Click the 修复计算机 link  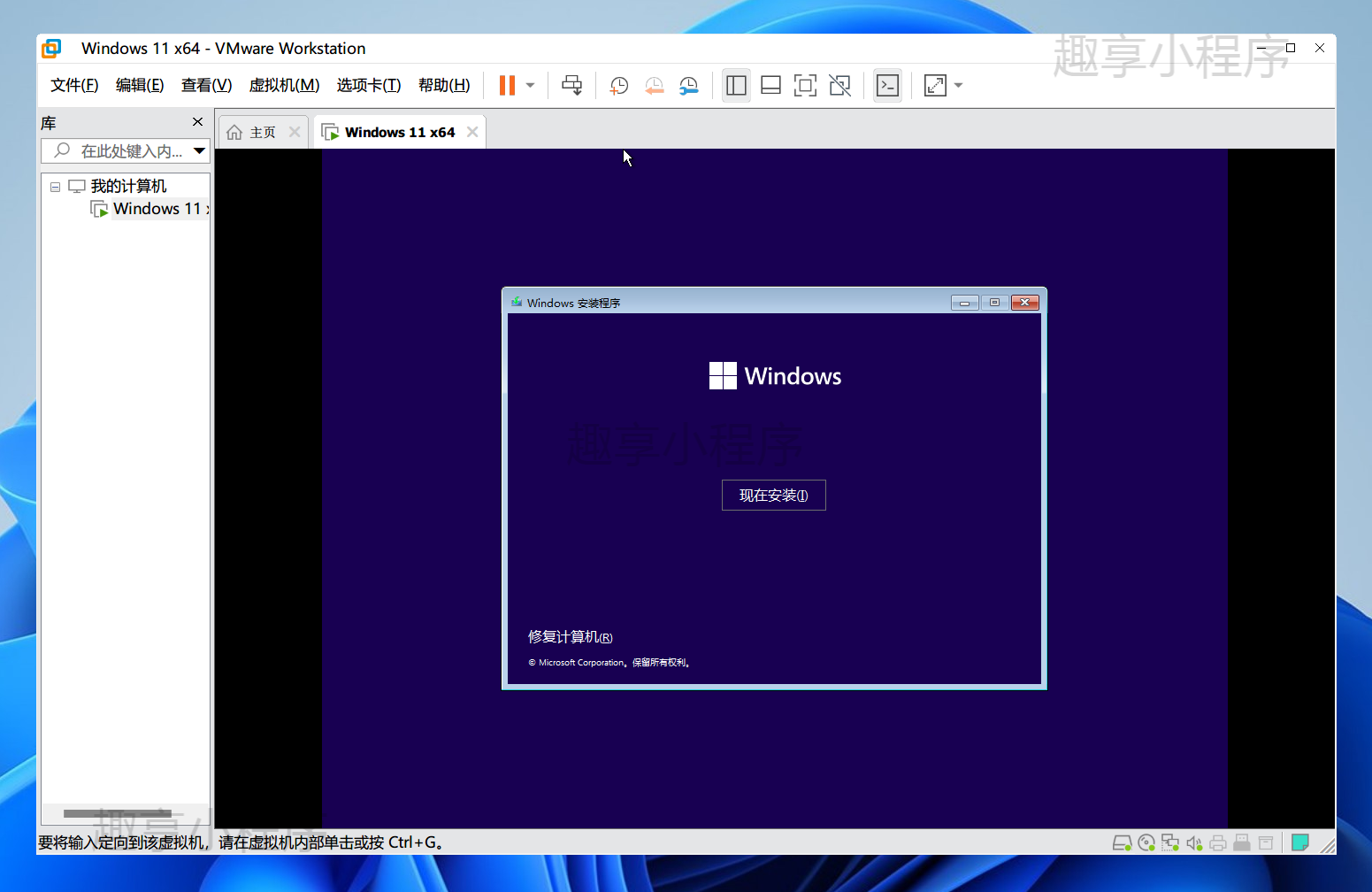coord(570,637)
